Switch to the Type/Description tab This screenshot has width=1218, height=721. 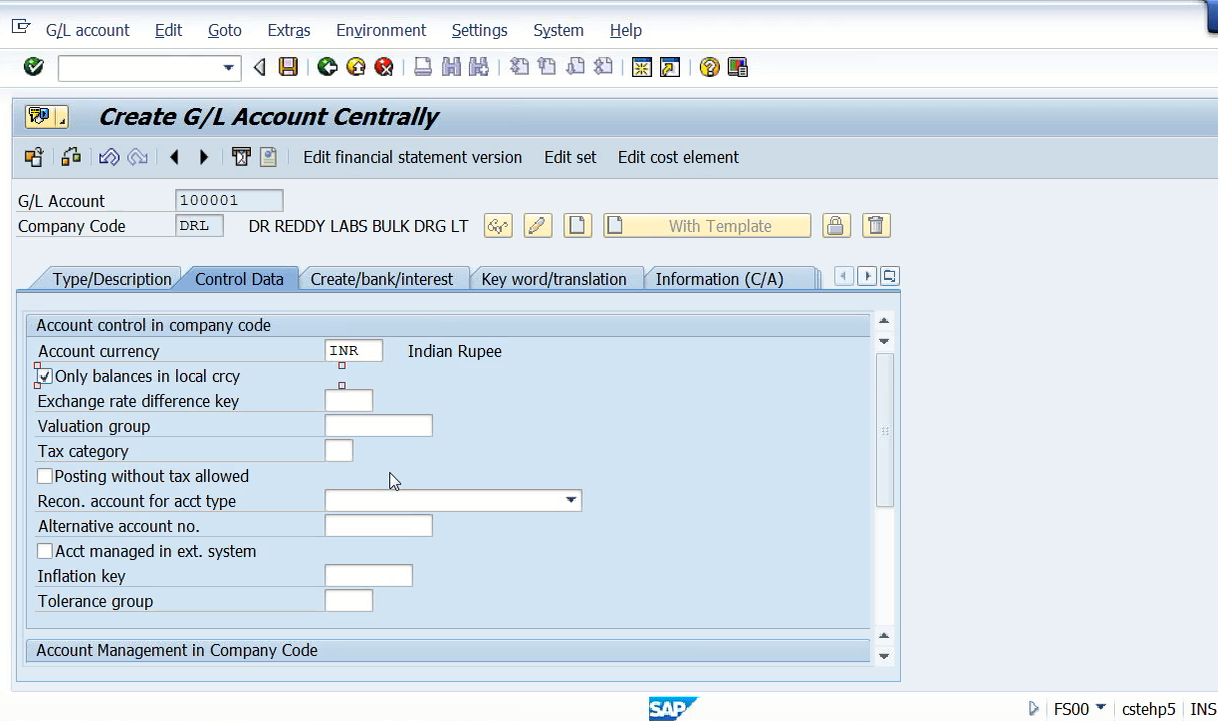[112, 279]
